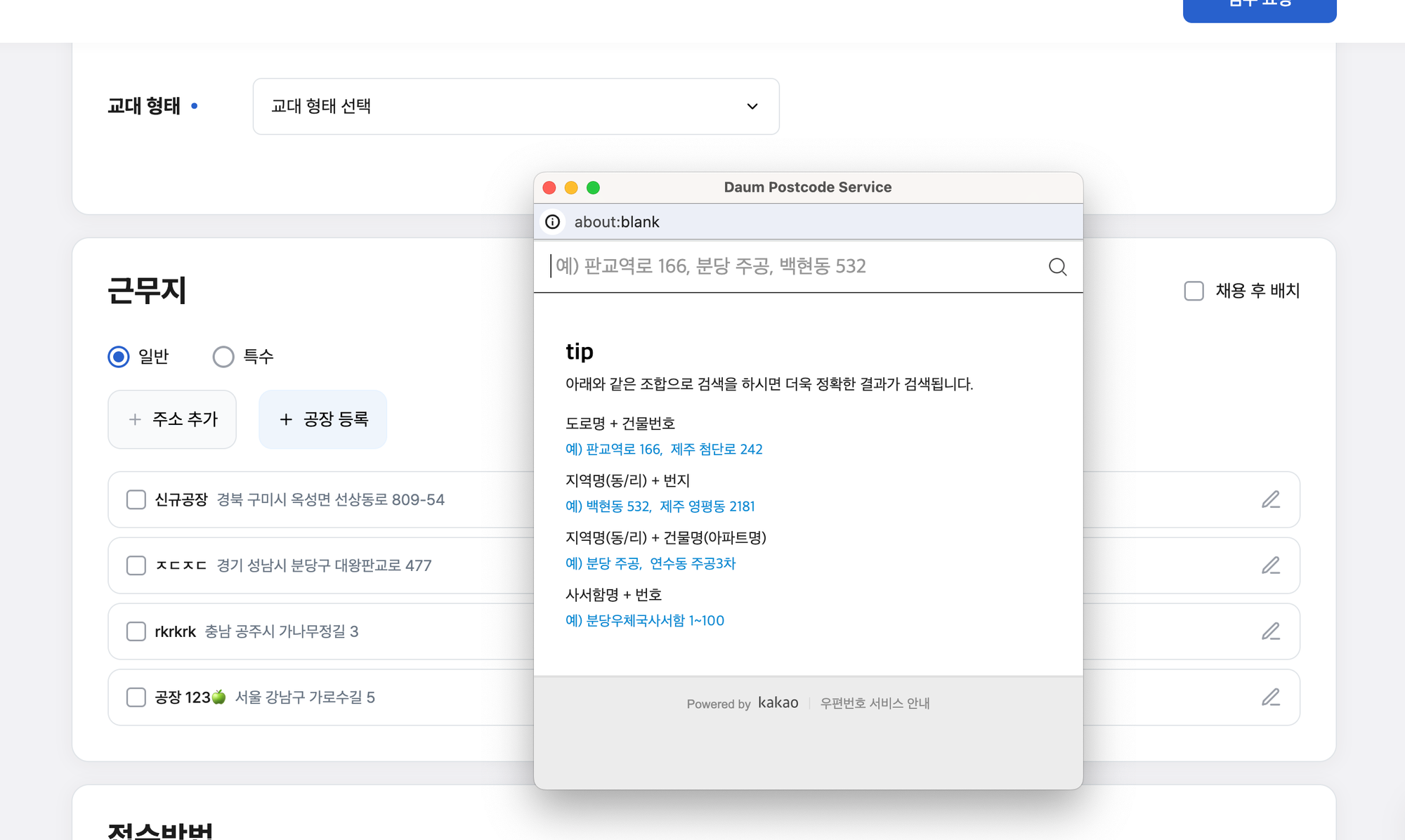Check the 채용 후 배치 checkbox

(x=1194, y=291)
